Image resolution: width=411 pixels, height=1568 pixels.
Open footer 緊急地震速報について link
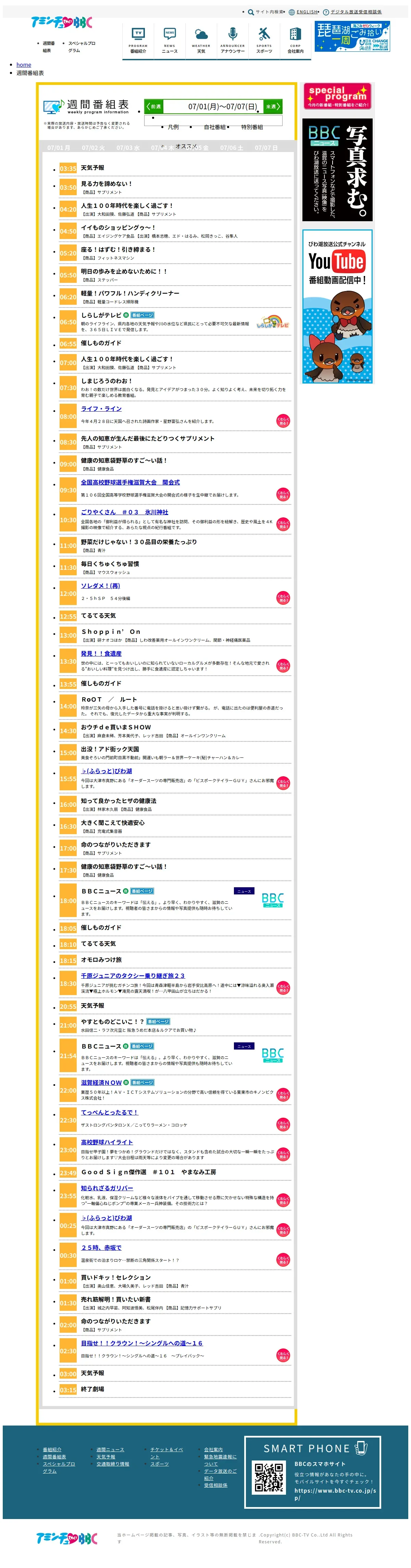point(221,1460)
